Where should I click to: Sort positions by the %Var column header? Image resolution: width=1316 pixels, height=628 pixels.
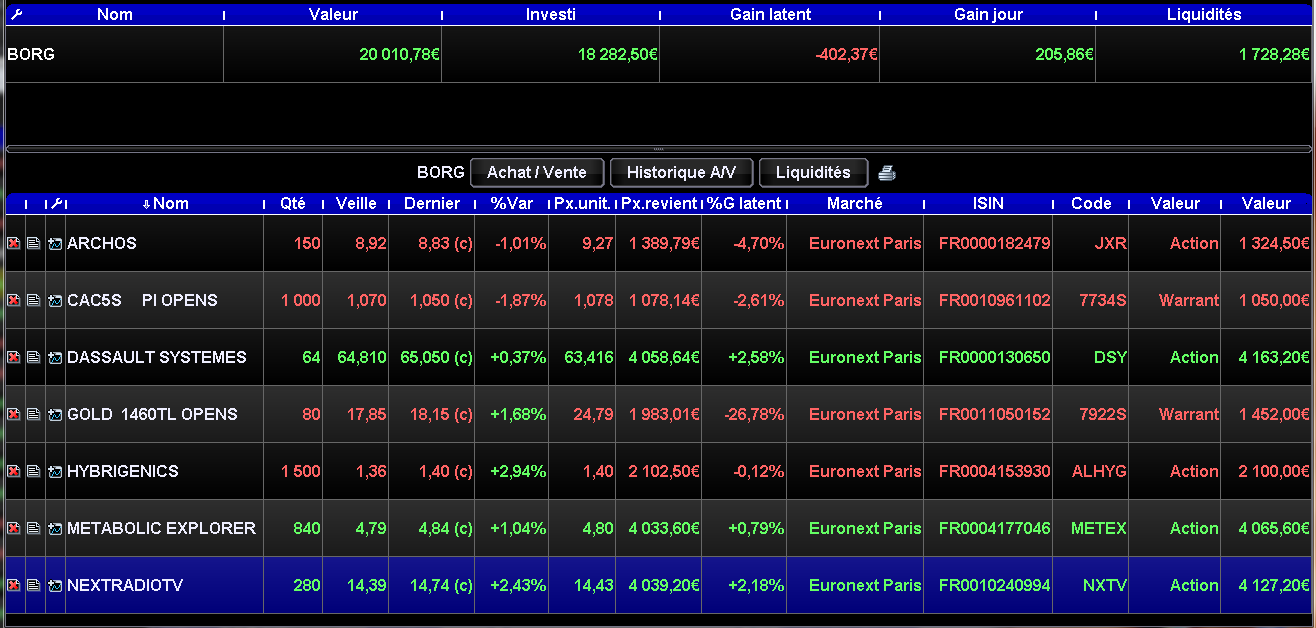click(512, 203)
